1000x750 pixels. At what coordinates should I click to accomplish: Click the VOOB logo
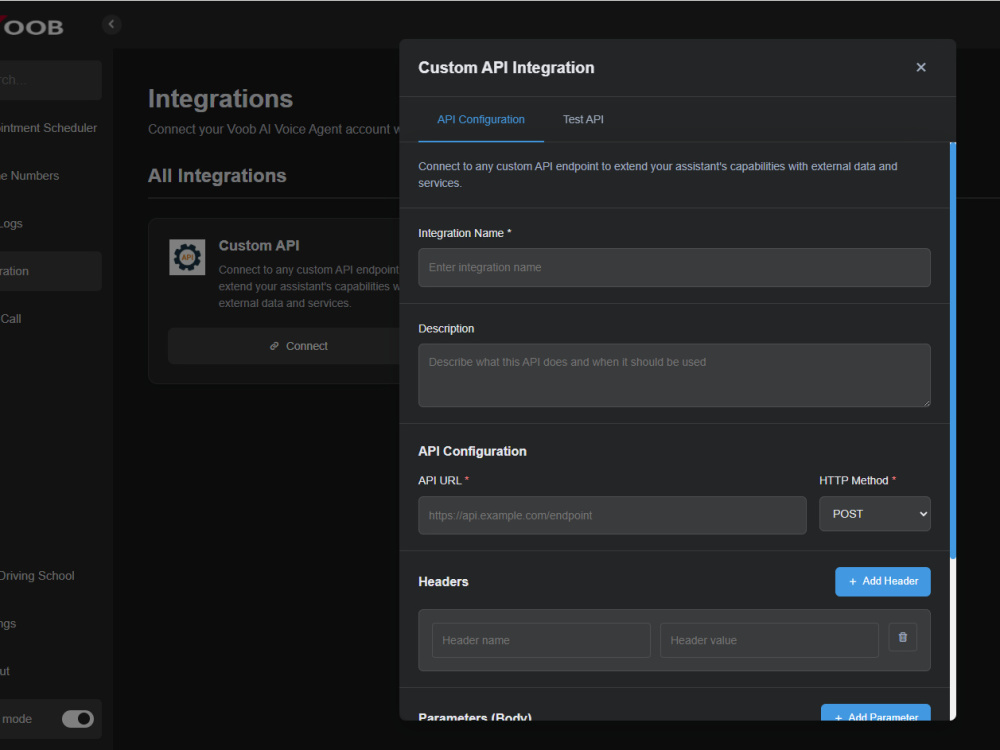coord(32,27)
